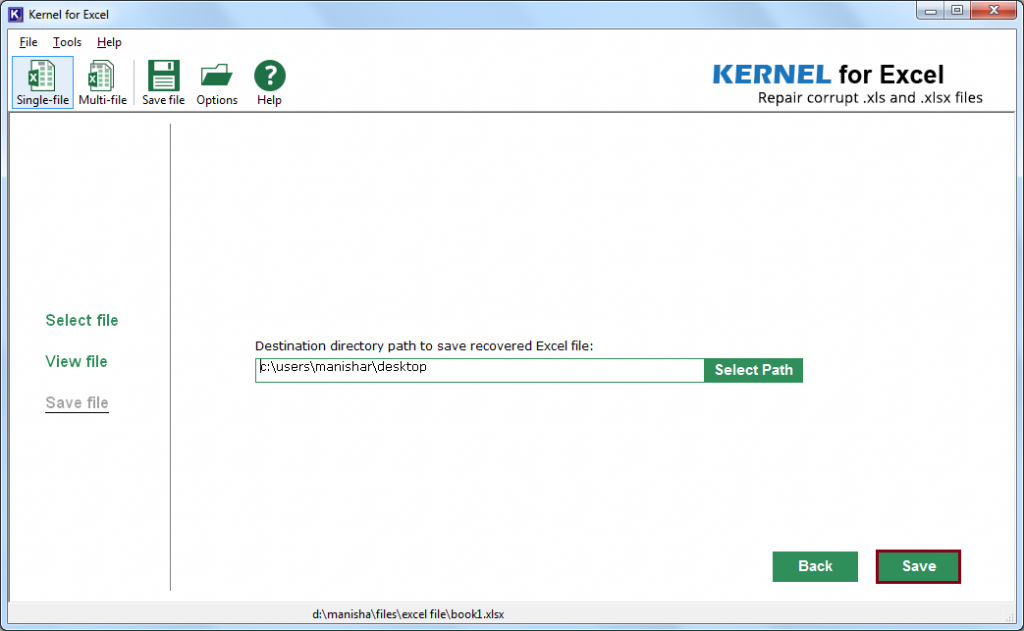Viewport: 1024px width, 631px height.
Task: Click the application icon in title bar
Action: coord(13,13)
